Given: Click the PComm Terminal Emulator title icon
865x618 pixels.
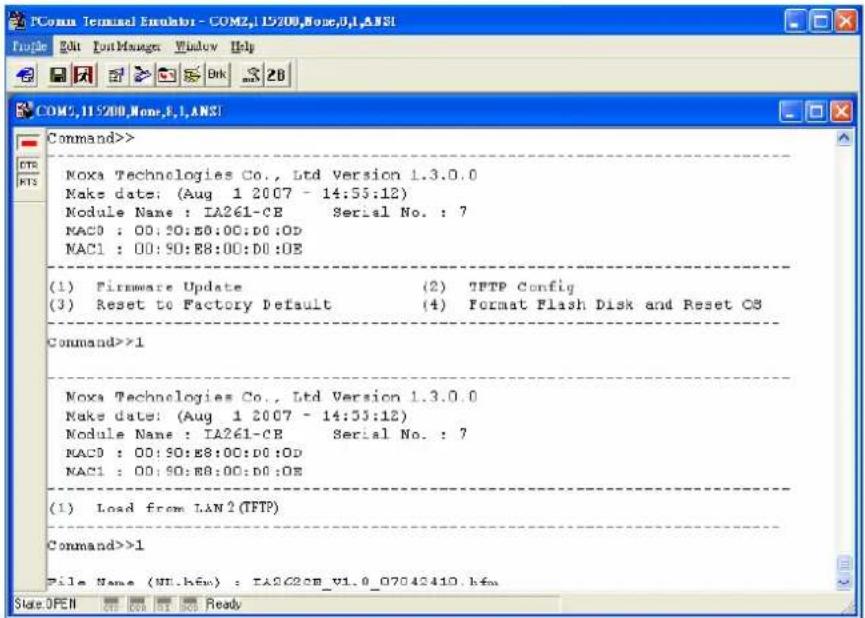Looking at the screenshot, I should tap(19, 22).
